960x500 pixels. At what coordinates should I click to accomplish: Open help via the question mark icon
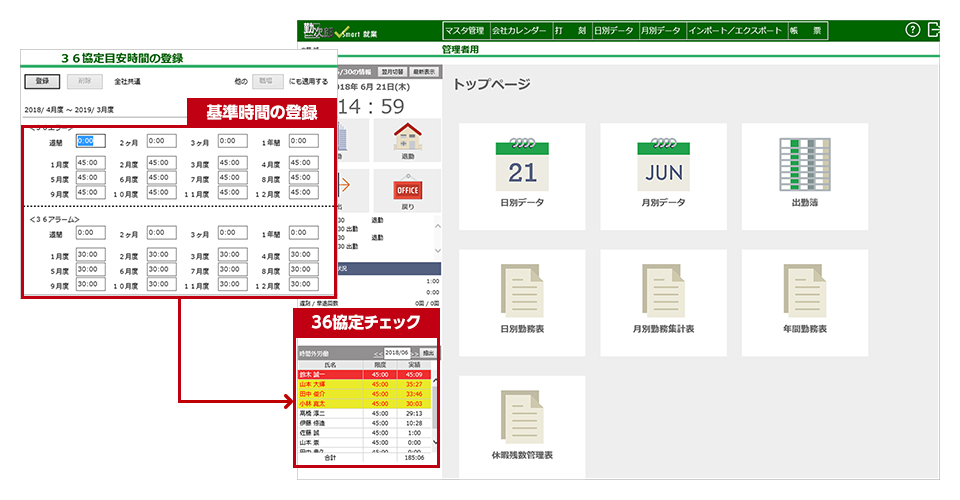coord(912,30)
